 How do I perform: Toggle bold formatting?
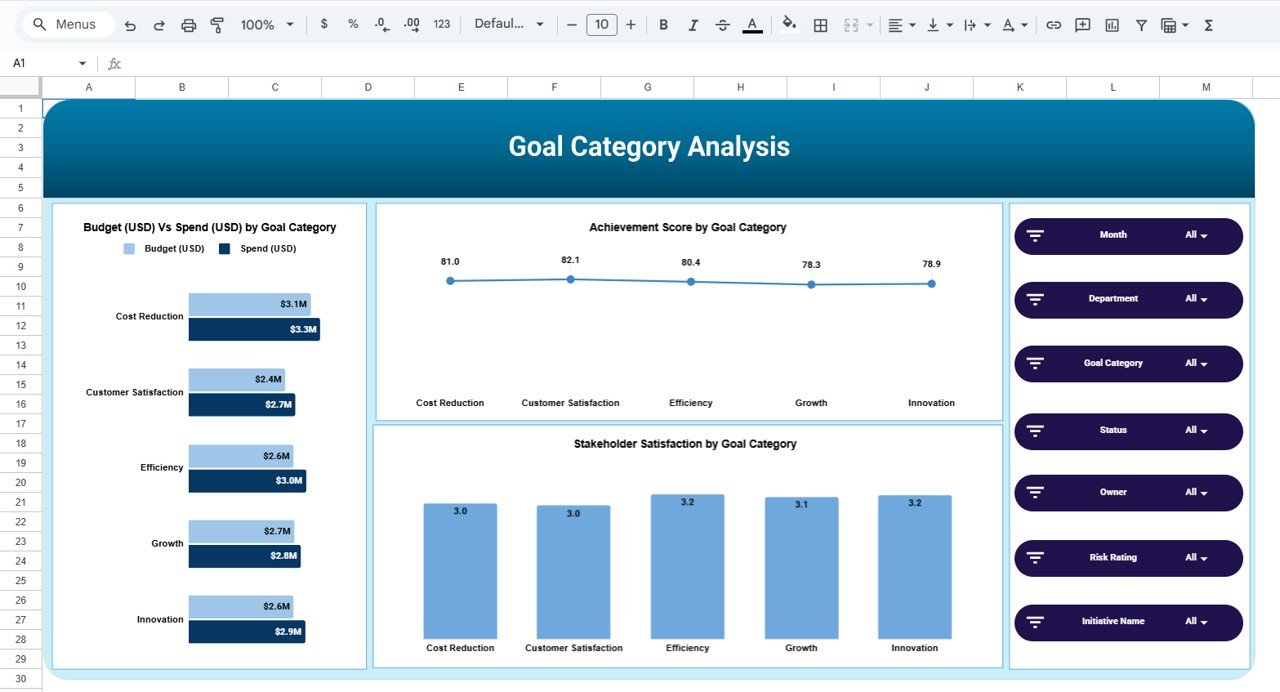pos(663,25)
